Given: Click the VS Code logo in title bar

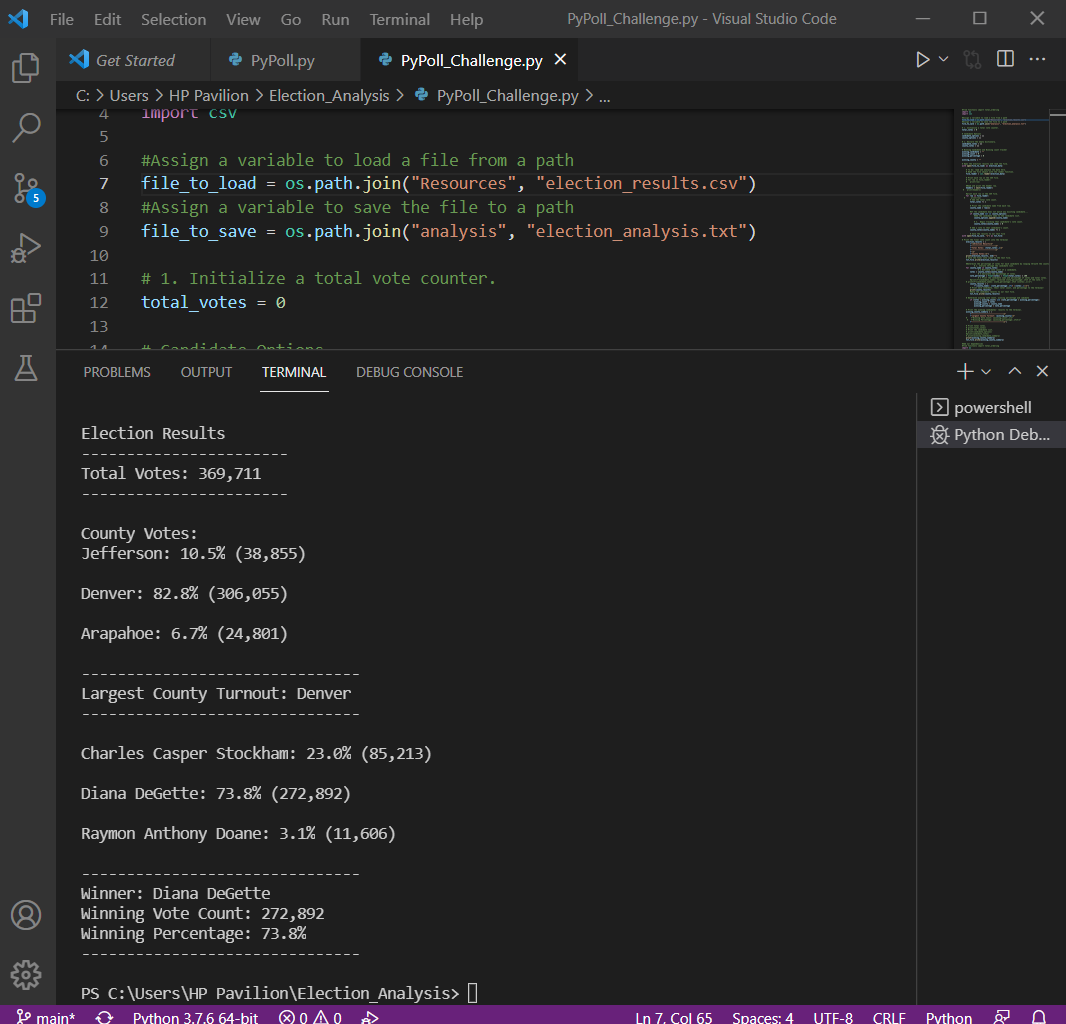Looking at the screenshot, I should coord(18,18).
